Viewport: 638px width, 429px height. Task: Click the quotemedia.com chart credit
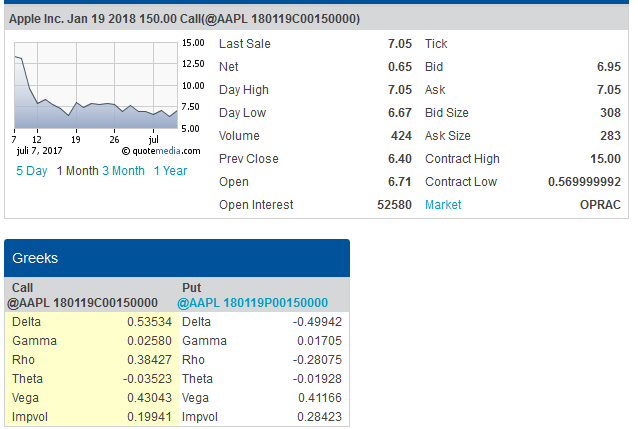[161, 151]
